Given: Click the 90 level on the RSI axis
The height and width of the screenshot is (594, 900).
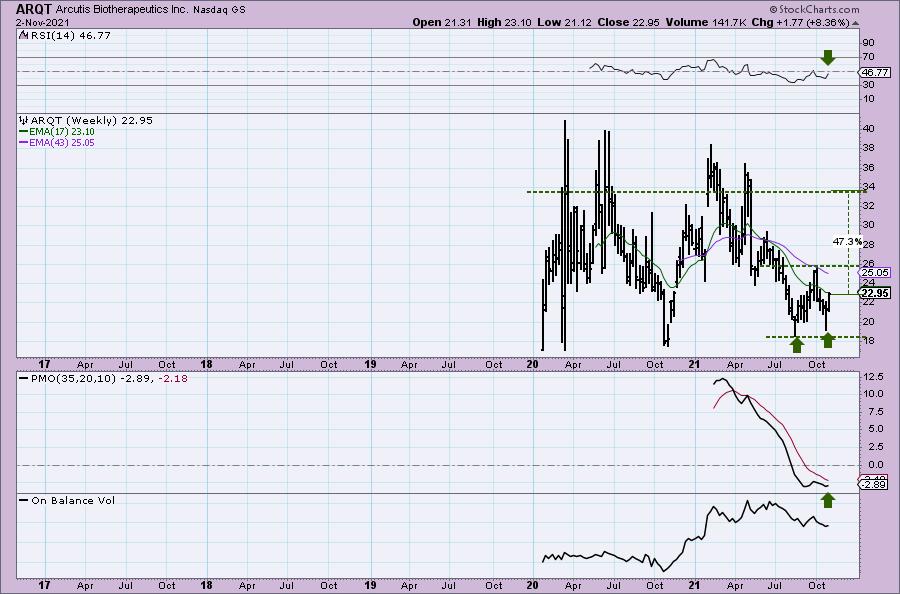Looking at the screenshot, I should (x=869, y=42).
